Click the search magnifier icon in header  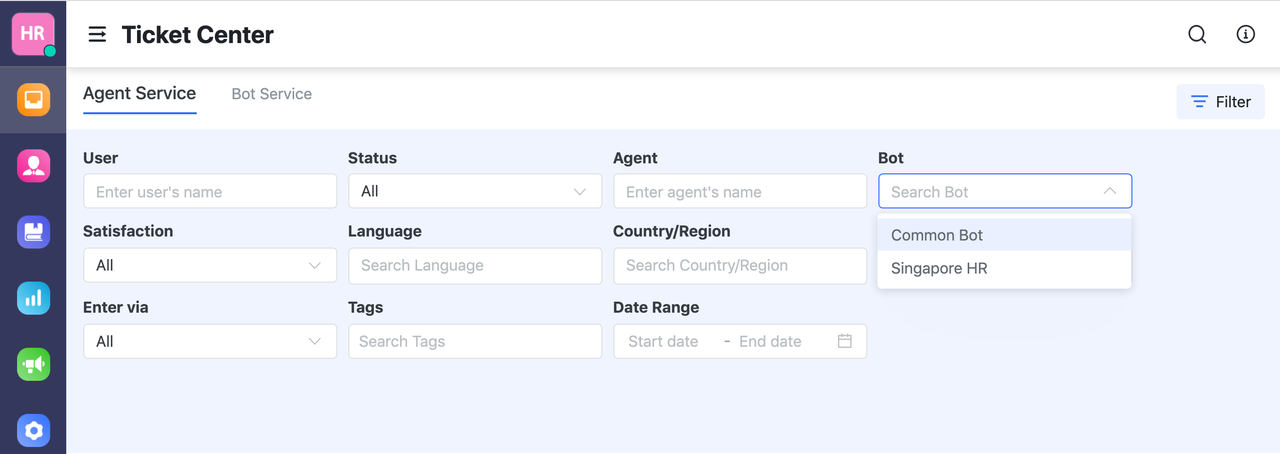[1197, 35]
